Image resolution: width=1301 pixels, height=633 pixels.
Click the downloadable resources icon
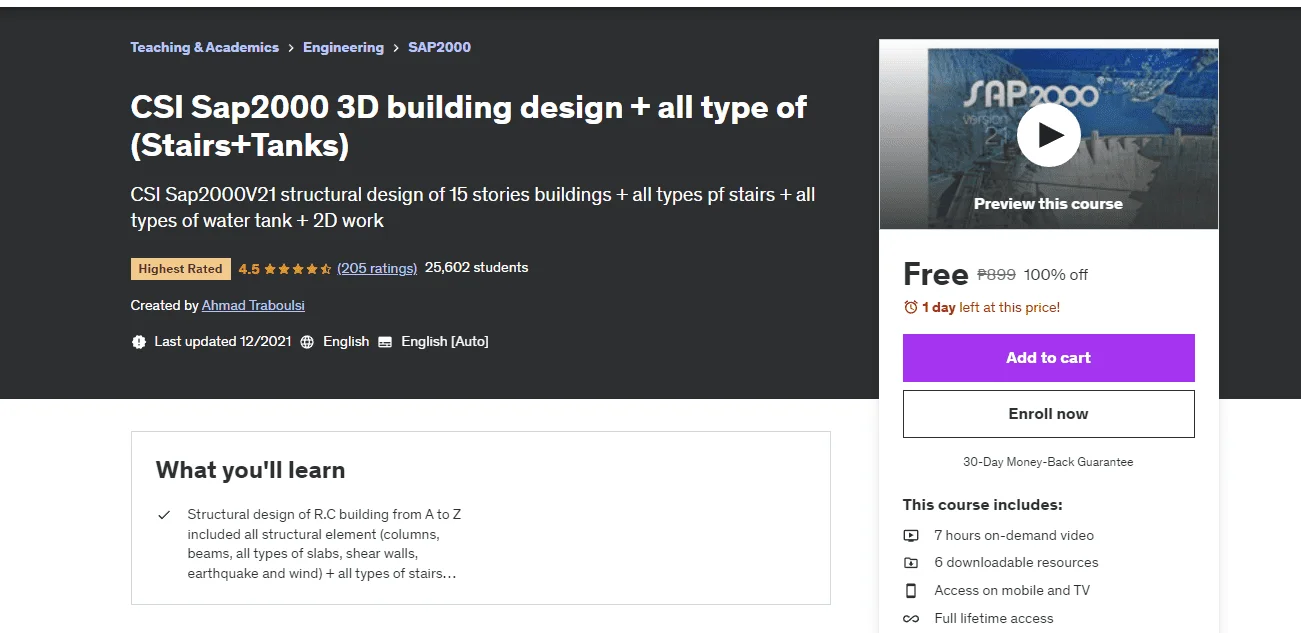(911, 563)
